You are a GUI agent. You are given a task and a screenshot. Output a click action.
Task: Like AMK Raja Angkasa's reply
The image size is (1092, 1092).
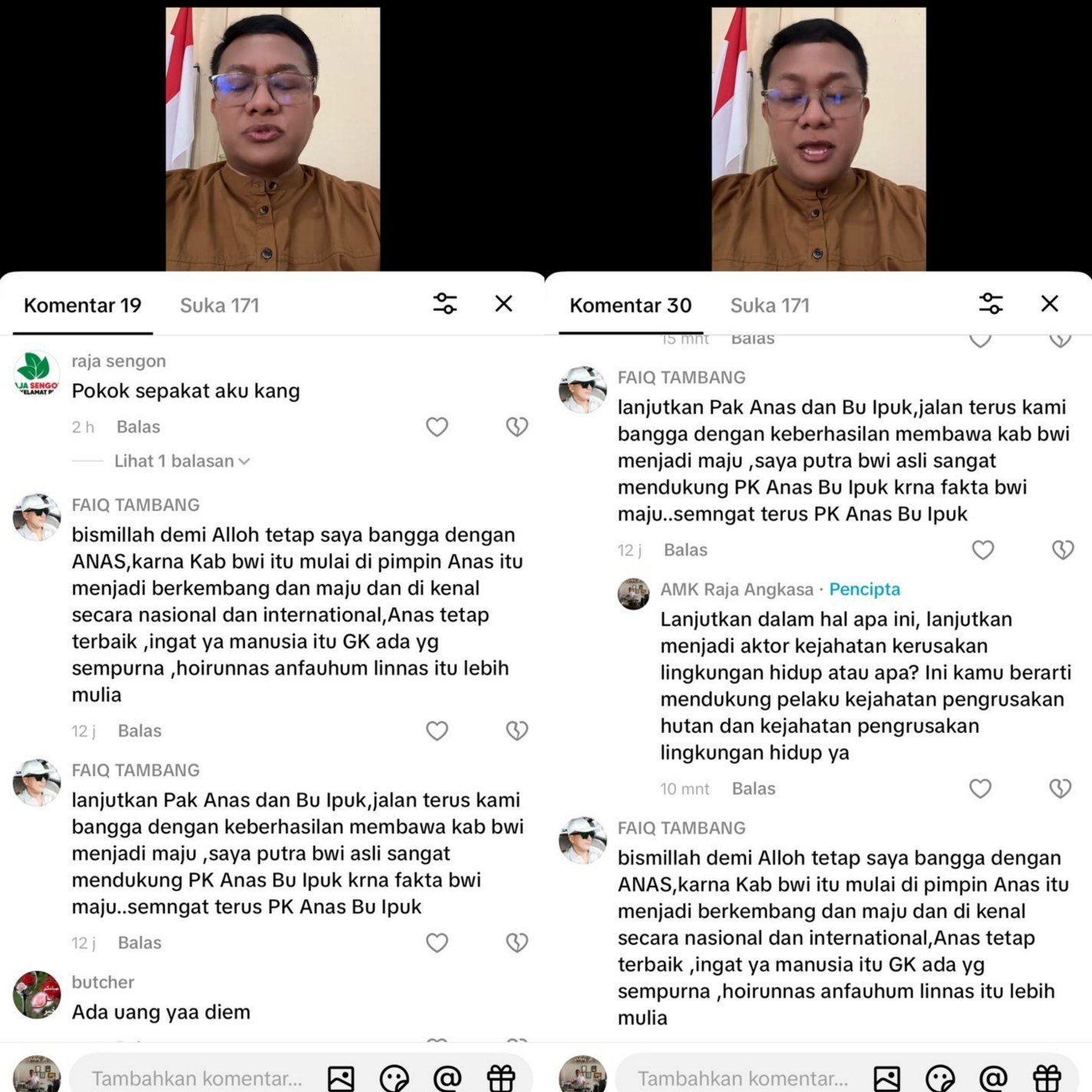pos(980,788)
